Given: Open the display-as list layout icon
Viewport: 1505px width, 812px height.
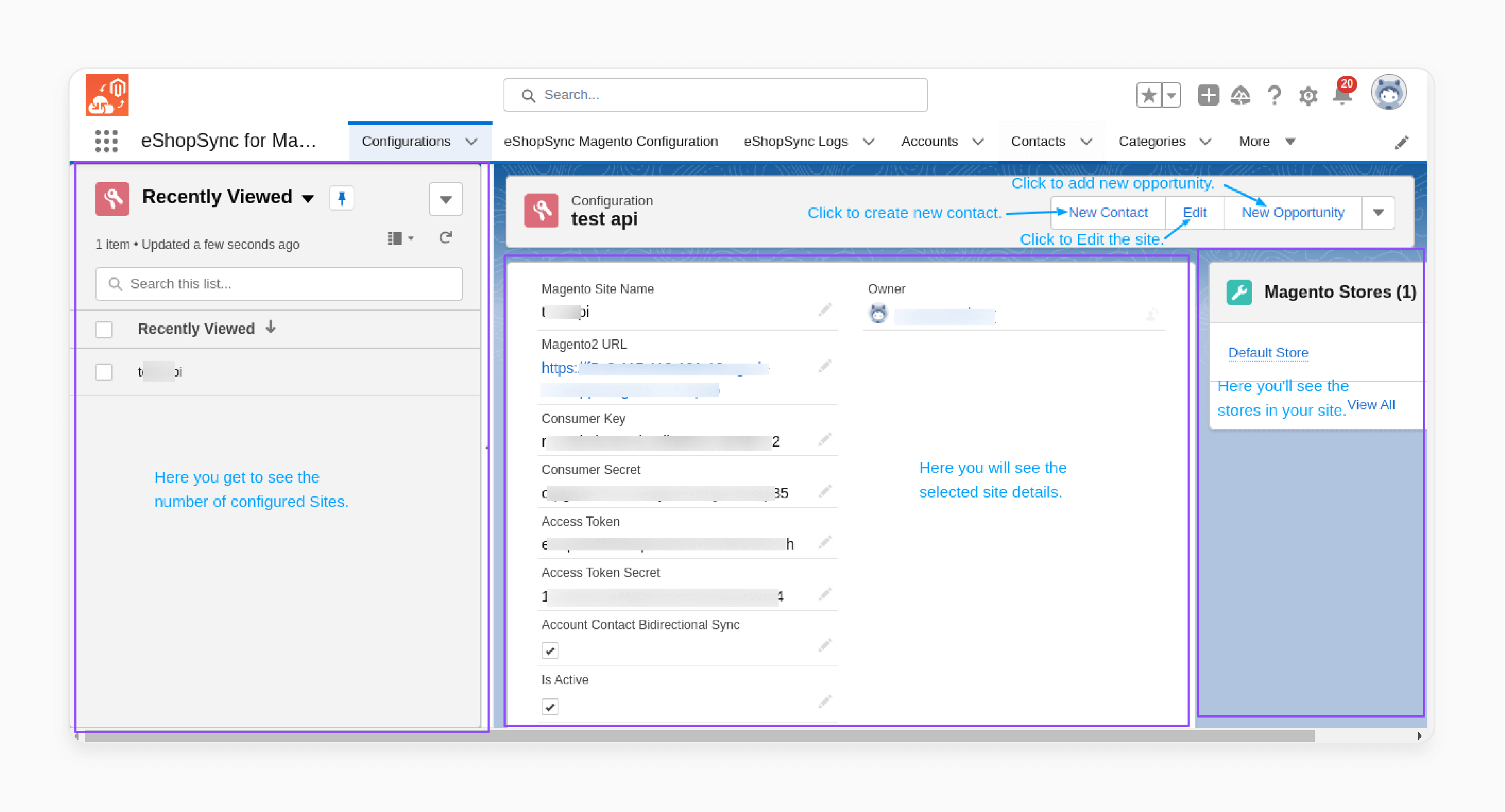Looking at the screenshot, I should tap(401, 238).
